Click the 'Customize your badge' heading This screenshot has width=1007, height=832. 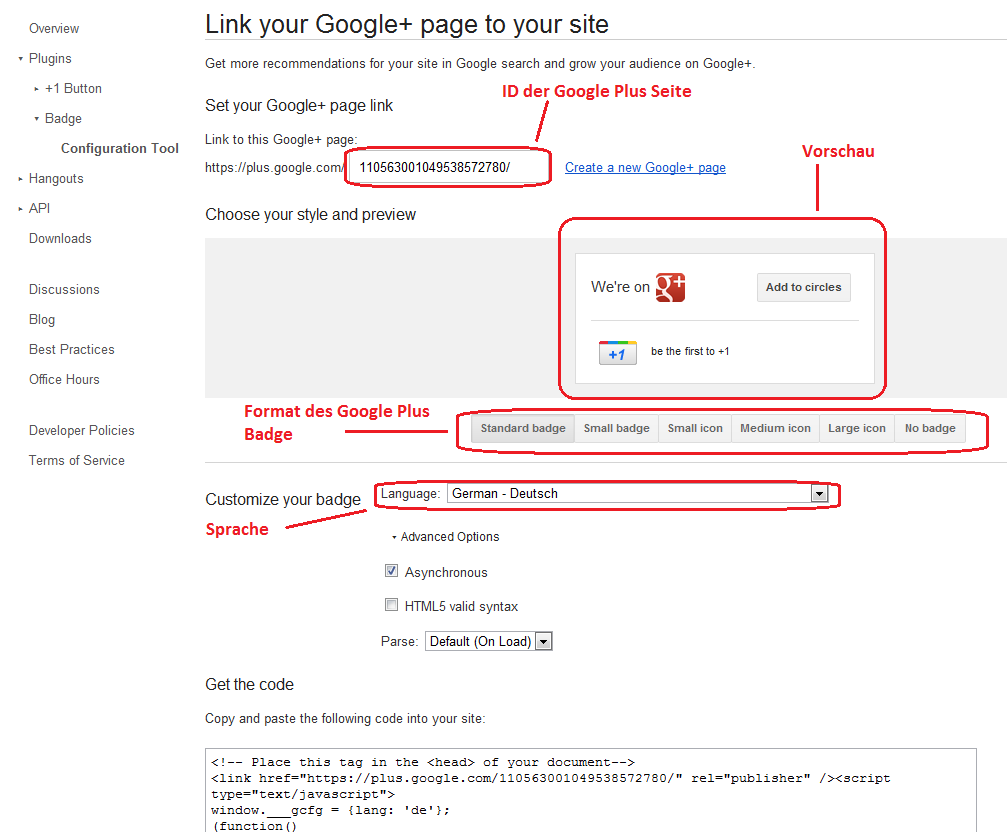[283, 499]
